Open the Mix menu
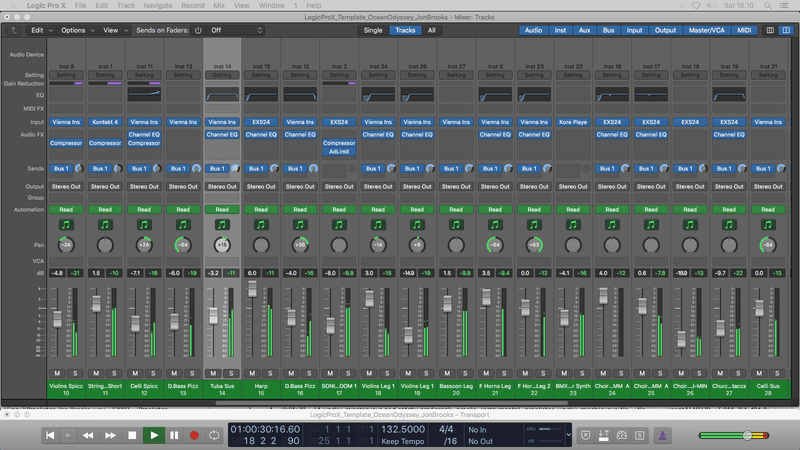800x450 pixels. 219,6
